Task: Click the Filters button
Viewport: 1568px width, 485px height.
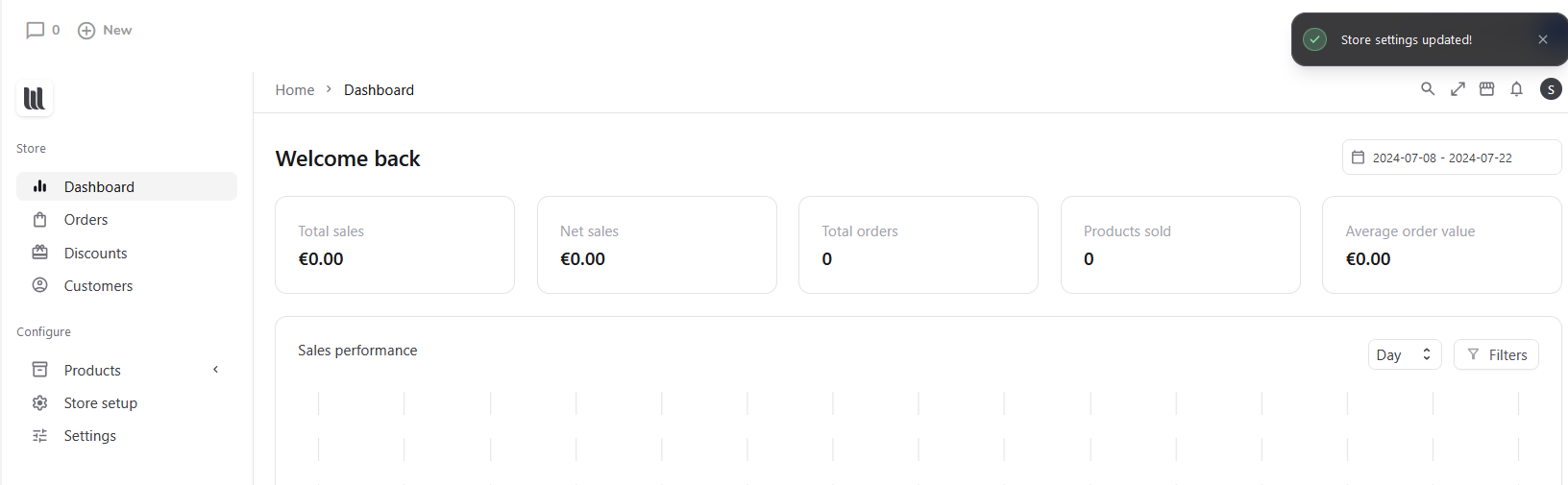Action: pos(1496,354)
